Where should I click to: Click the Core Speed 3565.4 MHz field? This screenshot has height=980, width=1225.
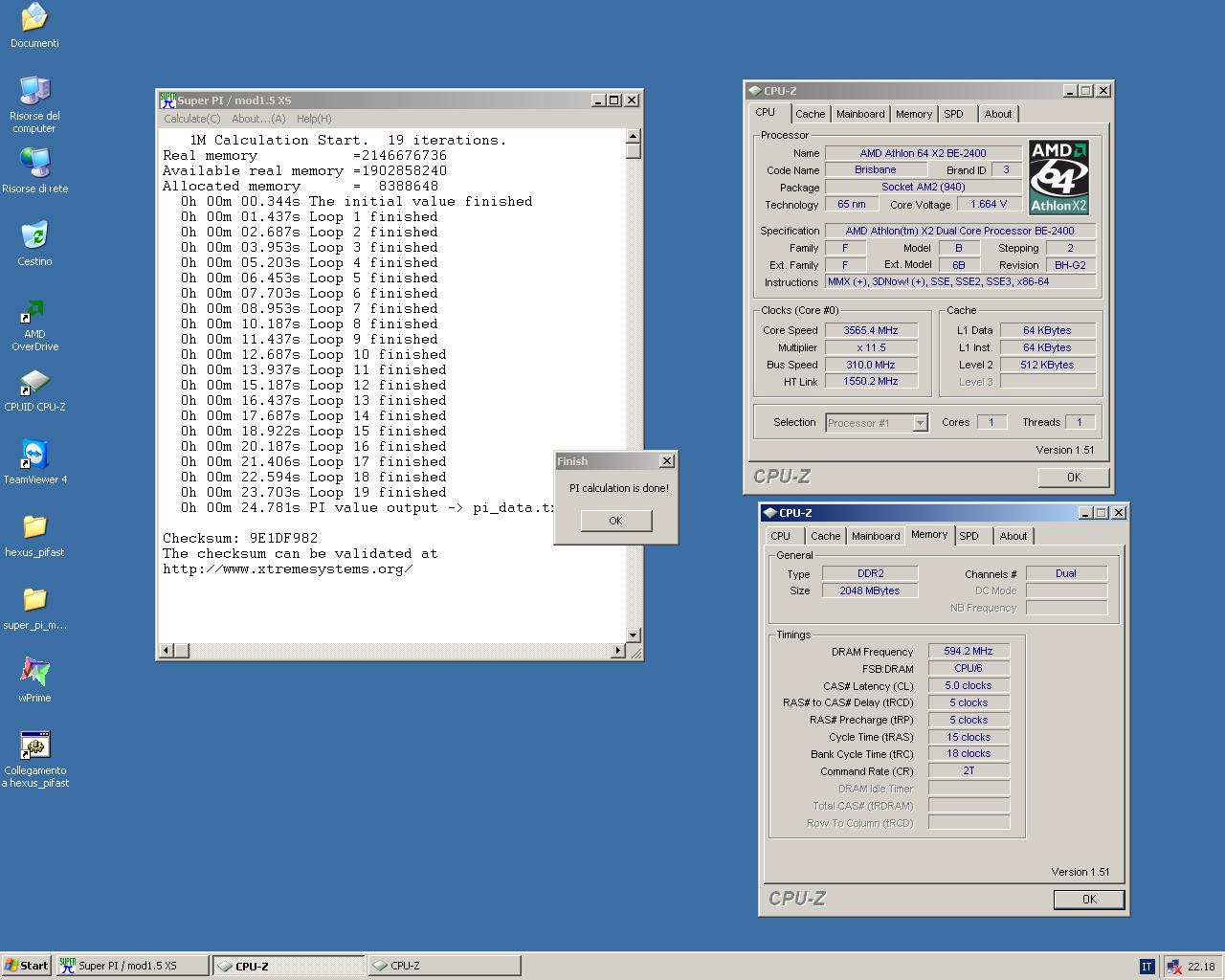871,330
